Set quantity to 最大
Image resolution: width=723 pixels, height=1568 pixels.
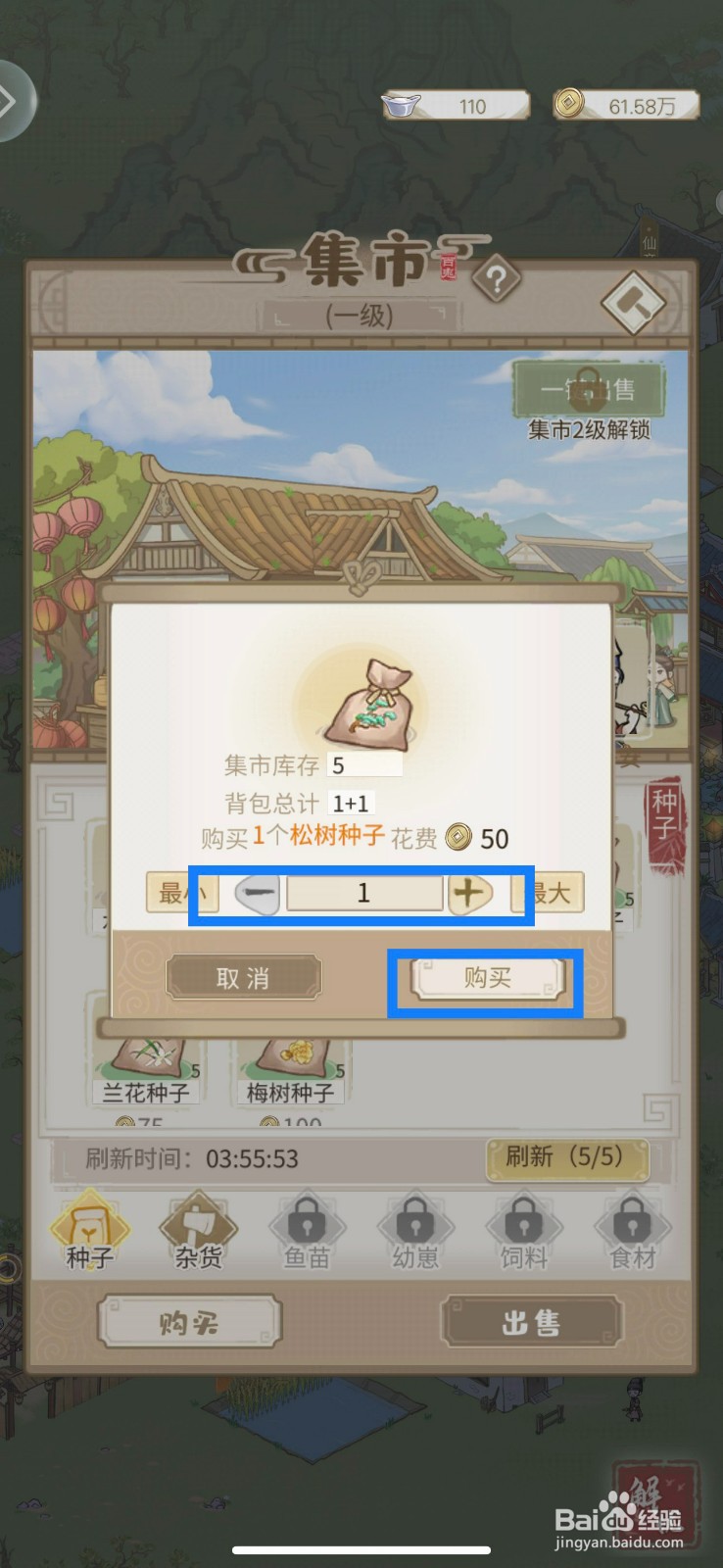[x=549, y=893]
